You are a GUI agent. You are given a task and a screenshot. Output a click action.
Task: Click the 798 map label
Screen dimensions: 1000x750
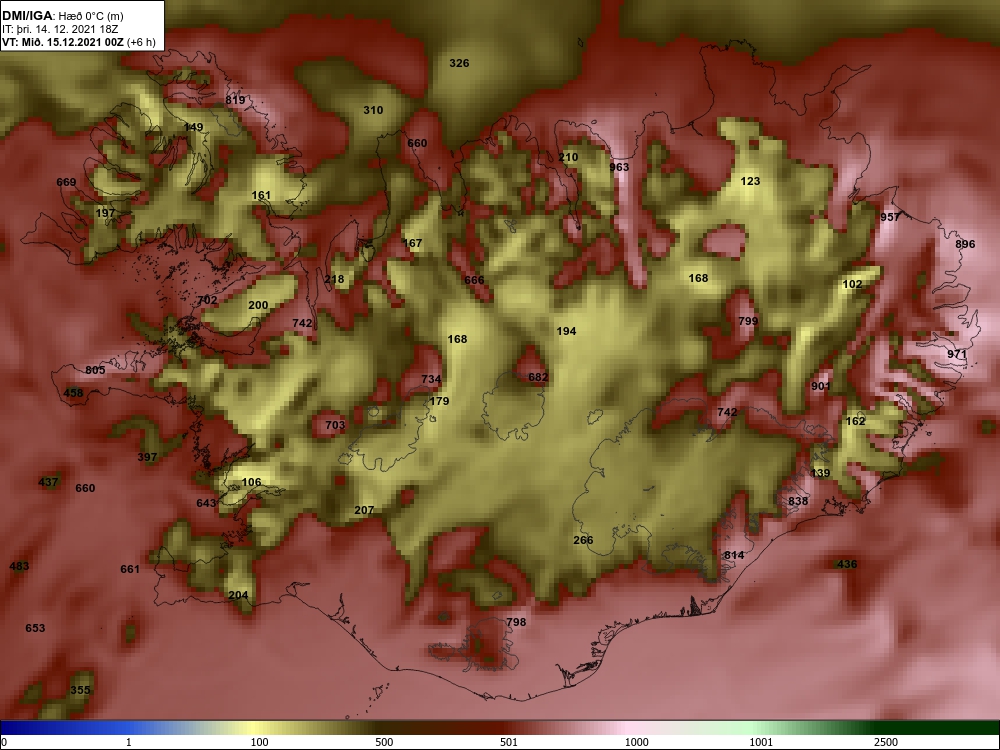pyautogui.click(x=516, y=621)
